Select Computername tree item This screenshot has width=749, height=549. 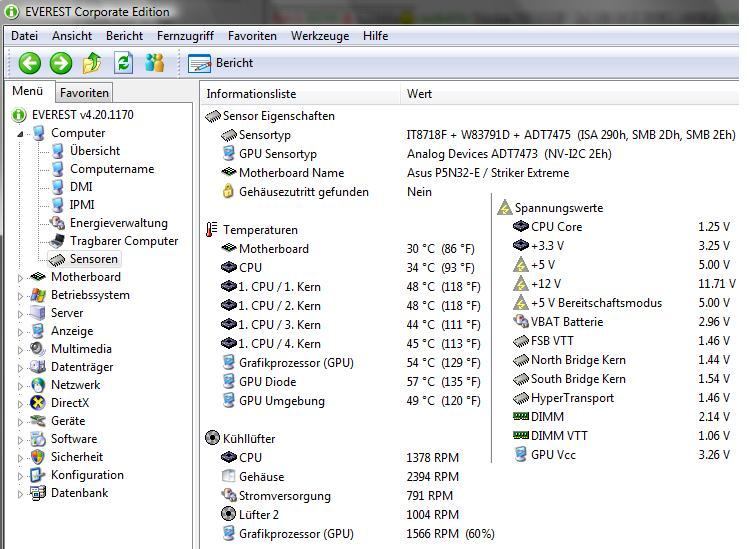(112, 169)
